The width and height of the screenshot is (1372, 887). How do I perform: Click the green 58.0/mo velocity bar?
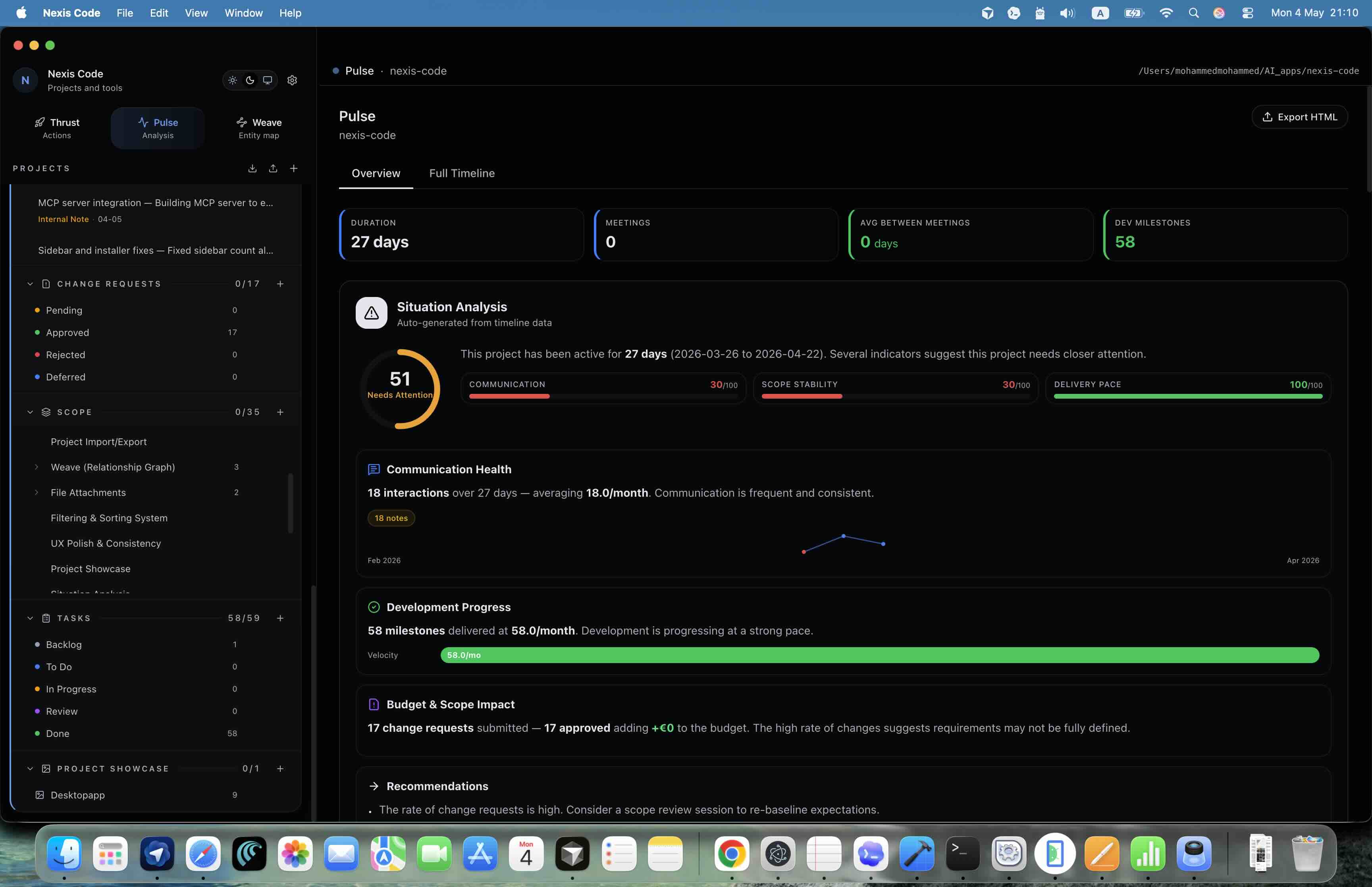(x=880, y=656)
